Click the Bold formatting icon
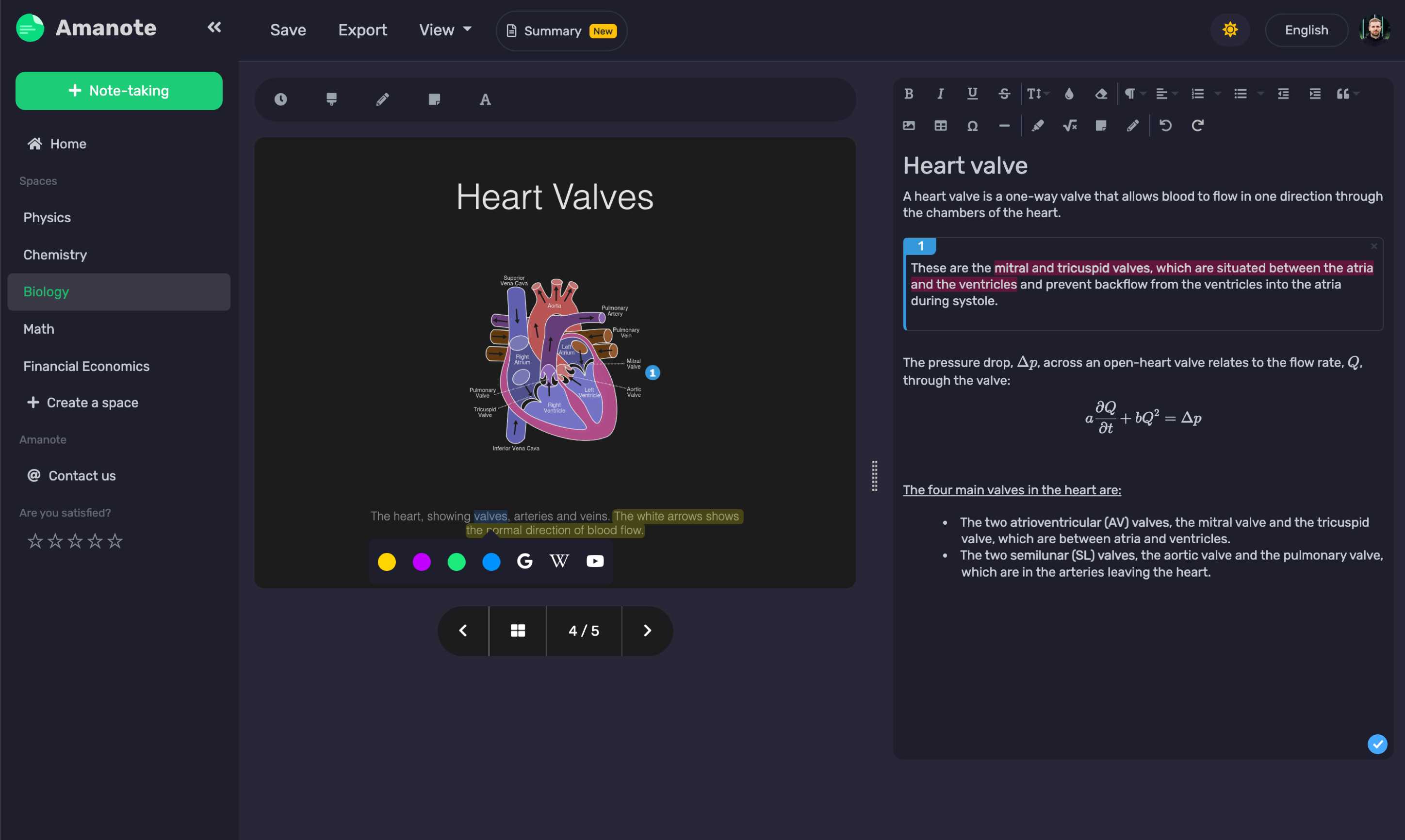 tap(908, 93)
